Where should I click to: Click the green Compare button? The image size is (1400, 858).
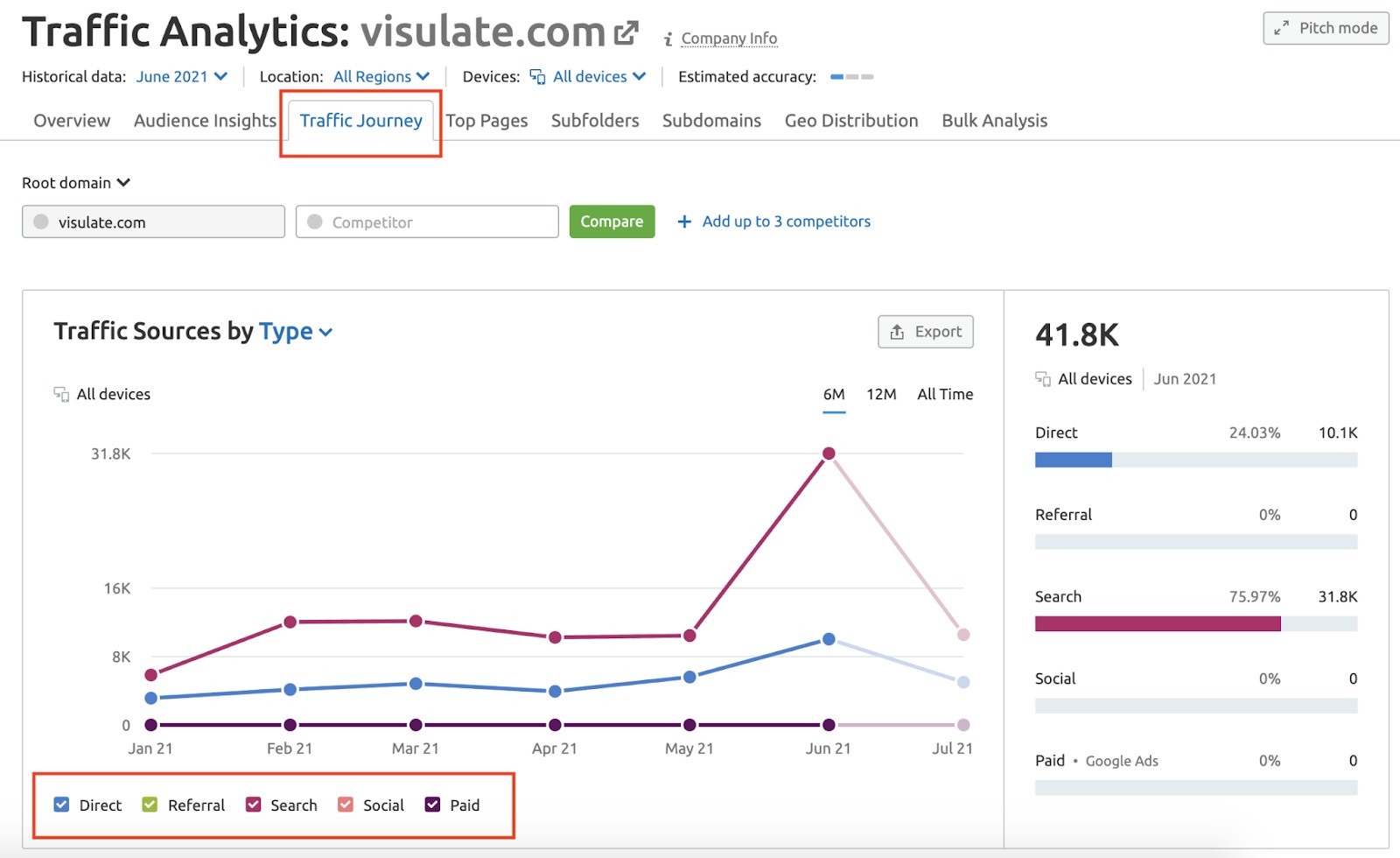[612, 222]
